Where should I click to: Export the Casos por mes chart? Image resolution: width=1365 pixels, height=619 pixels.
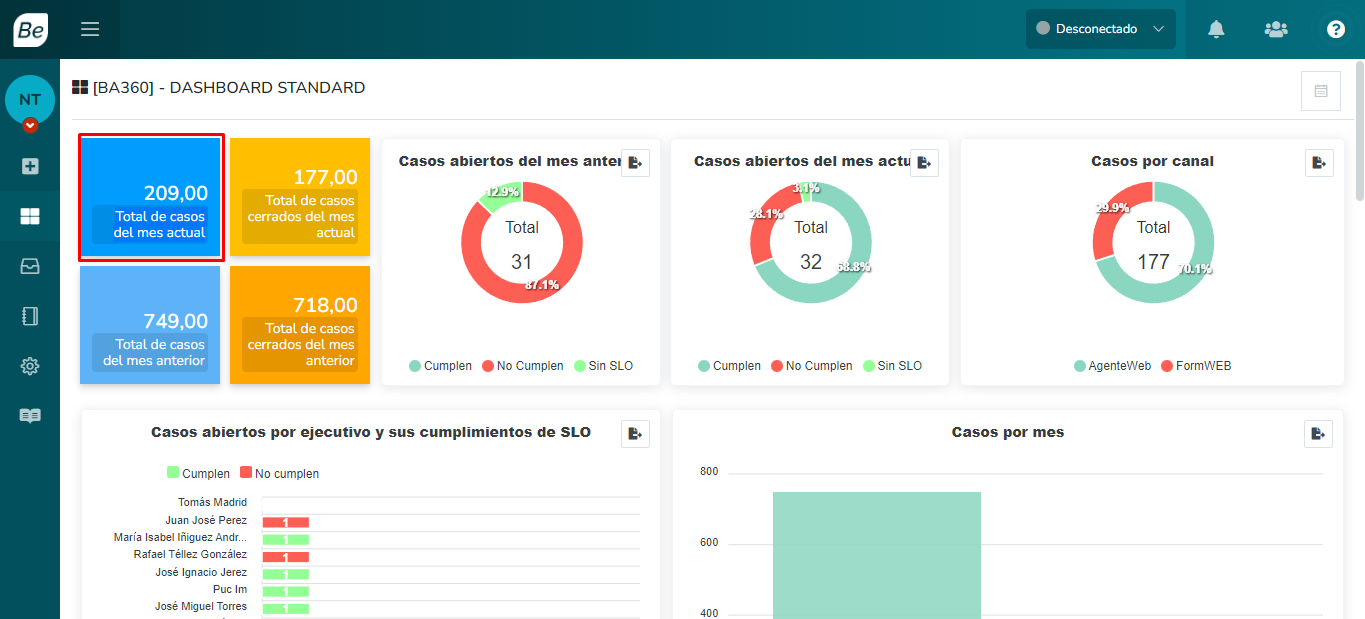1318,434
